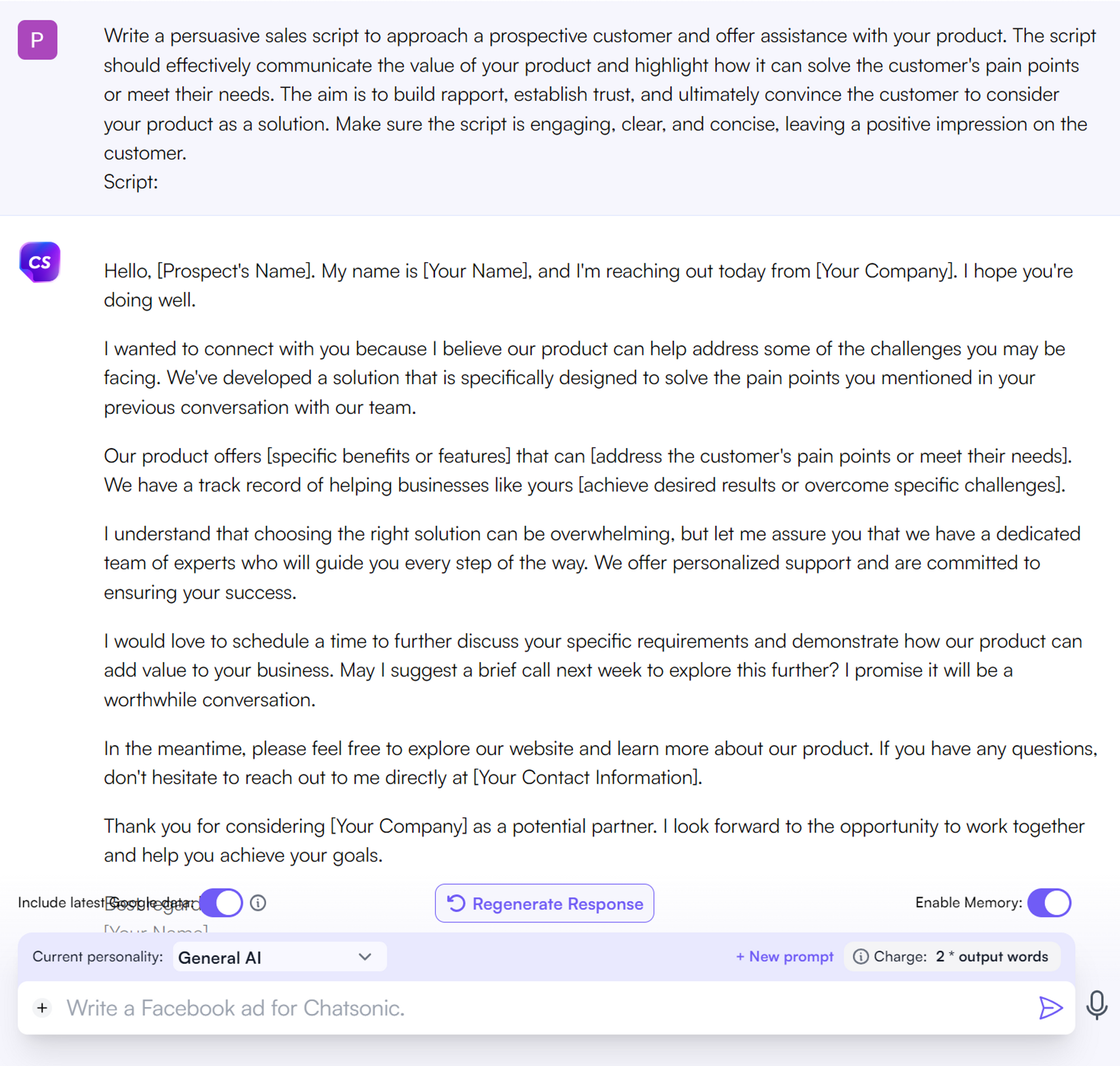This screenshot has width=1120, height=1066.
Task: Click the send message arrow icon
Action: tap(1049, 1008)
